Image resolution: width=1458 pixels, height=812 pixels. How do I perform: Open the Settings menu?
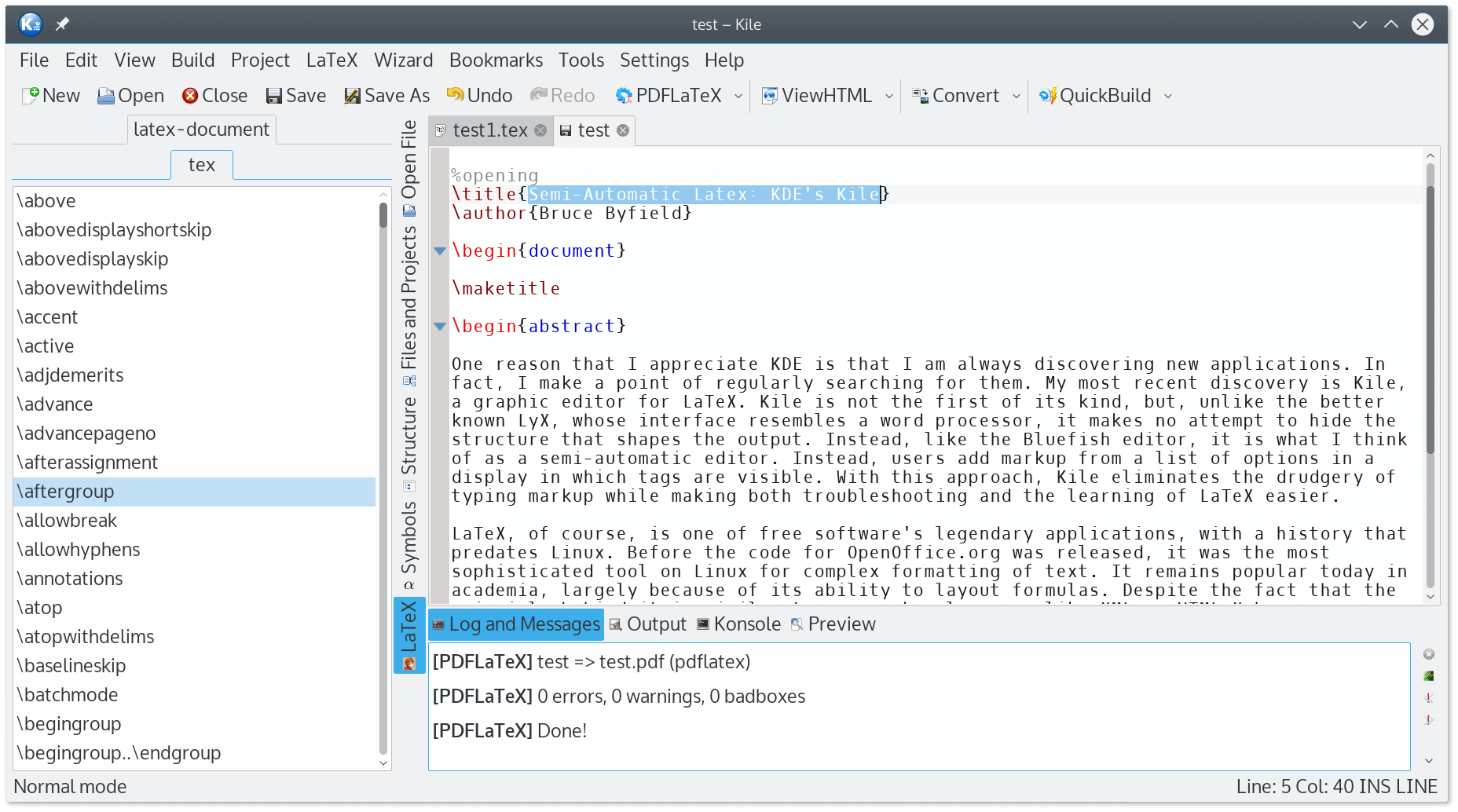[x=654, y=60]
